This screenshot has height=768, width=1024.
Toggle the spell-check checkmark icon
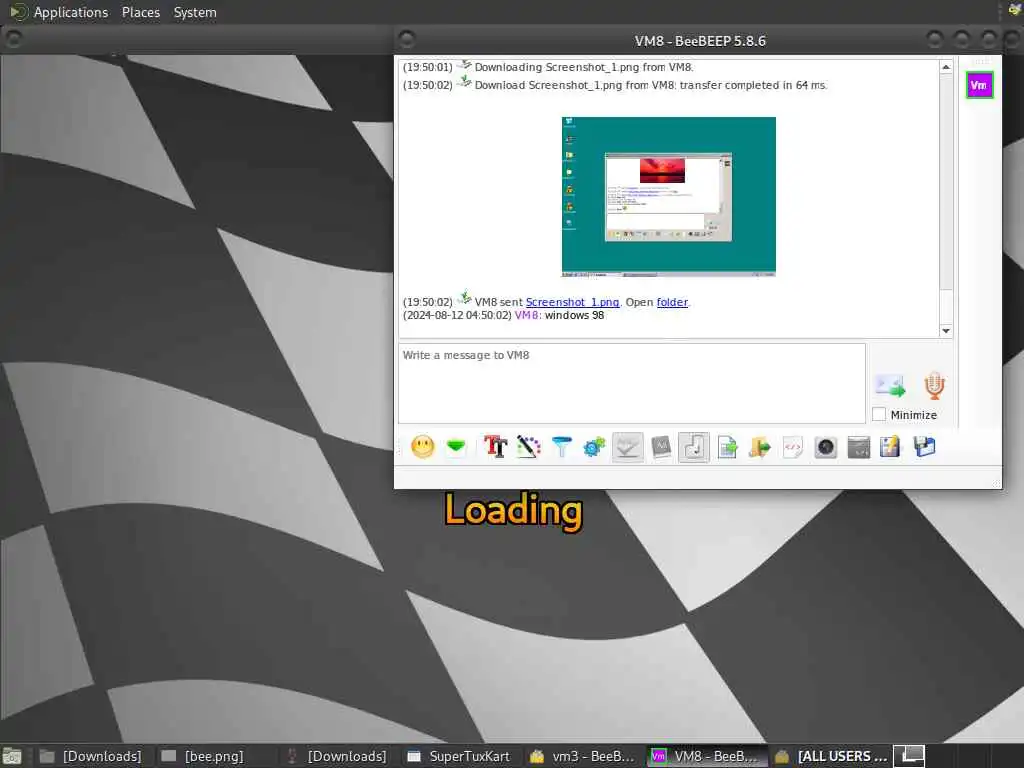point(628,447)
